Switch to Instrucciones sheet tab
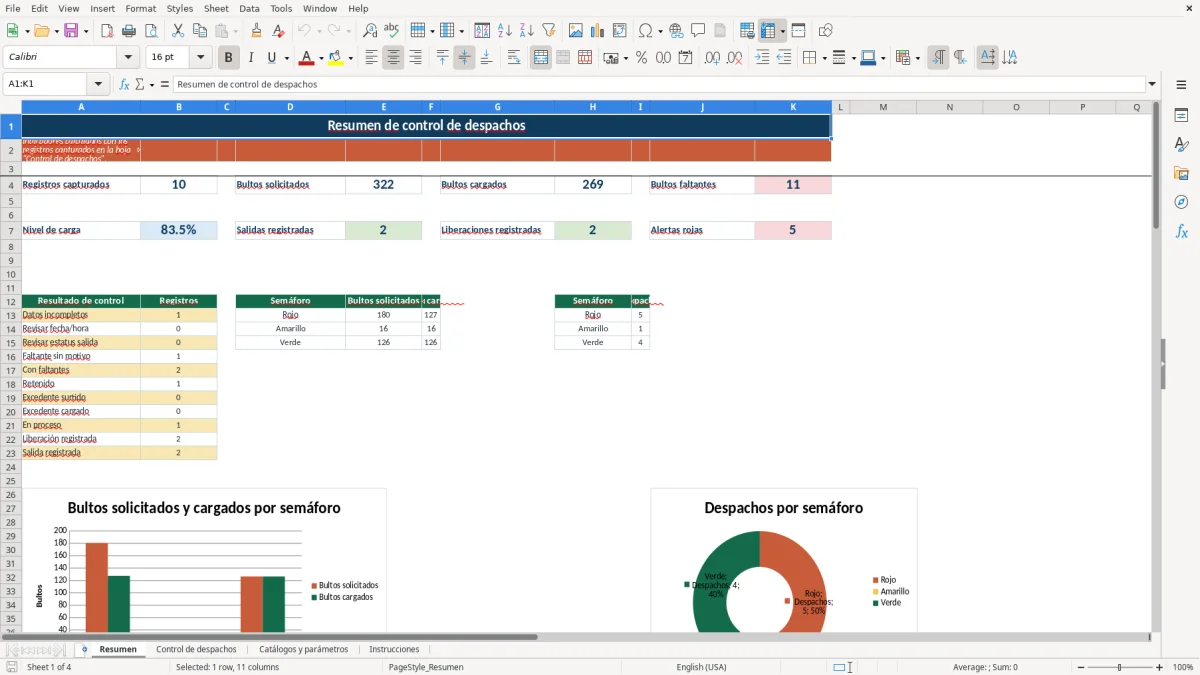This screenshot has height=675, width=1200. (394, 649)
